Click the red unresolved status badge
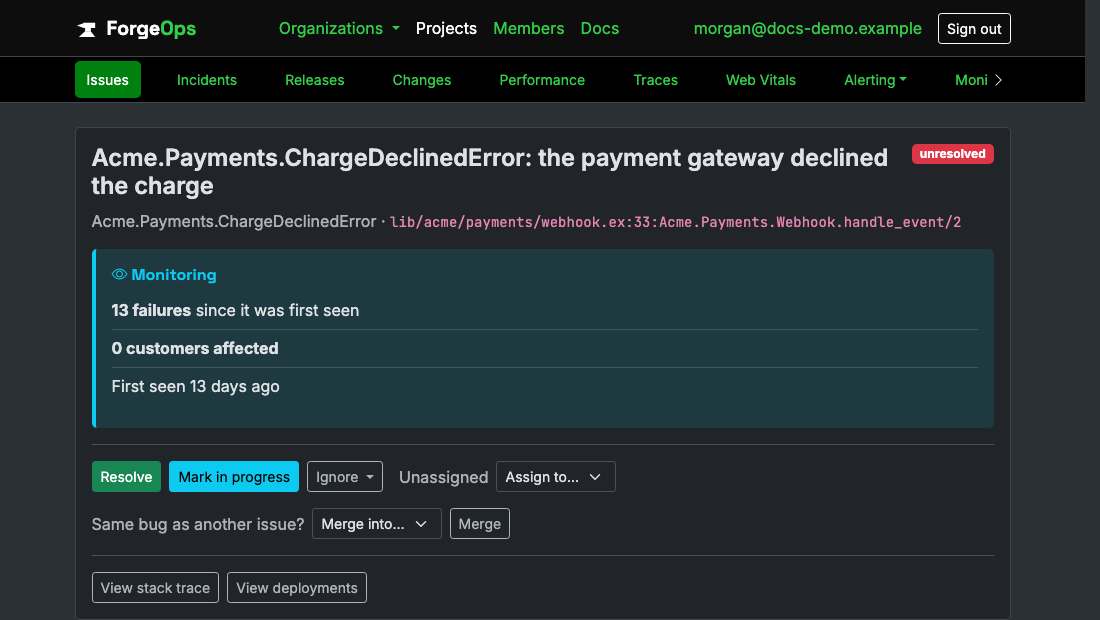1100x620 pixels. pyautogui.click(x=952, y=154)
